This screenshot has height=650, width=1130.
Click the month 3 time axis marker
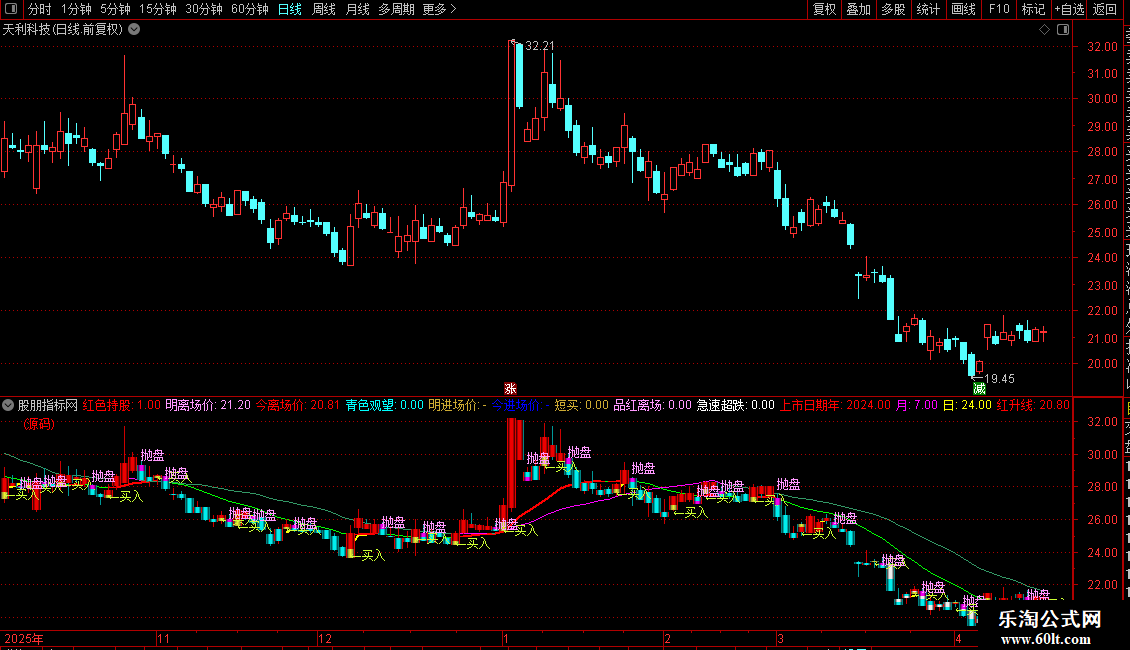pos(780,638)
